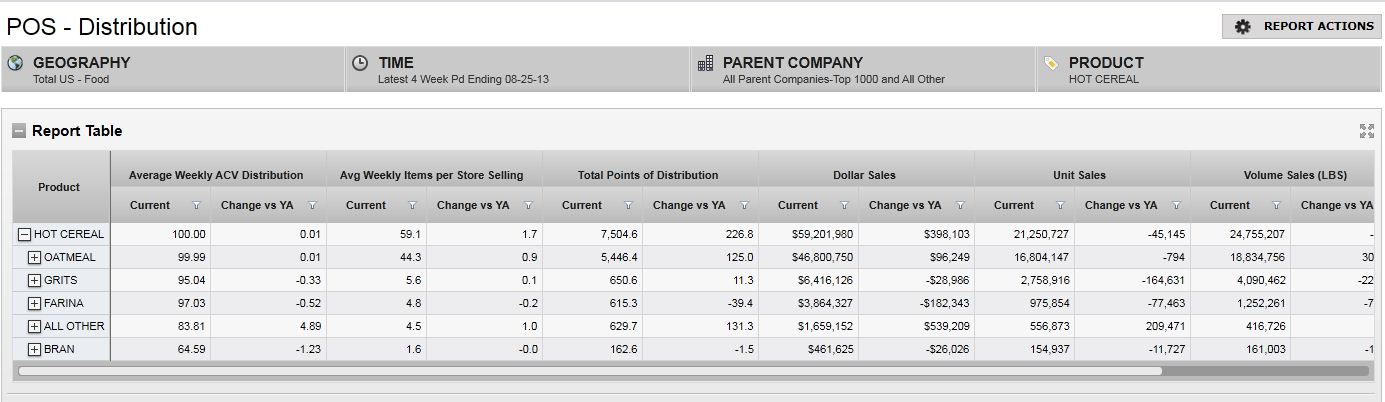Click the tag icon beside Product
This screenshot has height=402, width=1385.
[1051, 63]
